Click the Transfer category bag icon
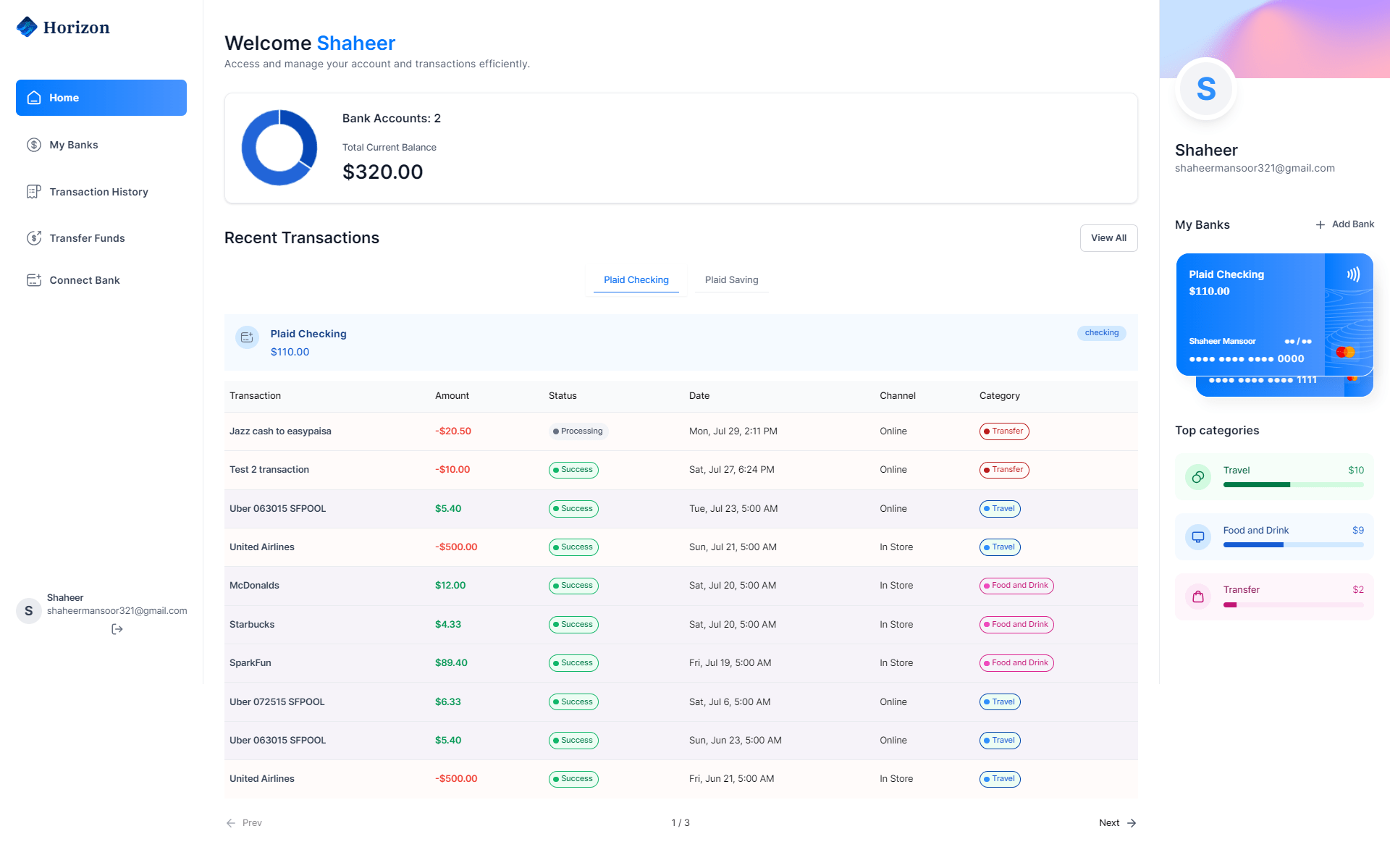 pos(1198,597)
